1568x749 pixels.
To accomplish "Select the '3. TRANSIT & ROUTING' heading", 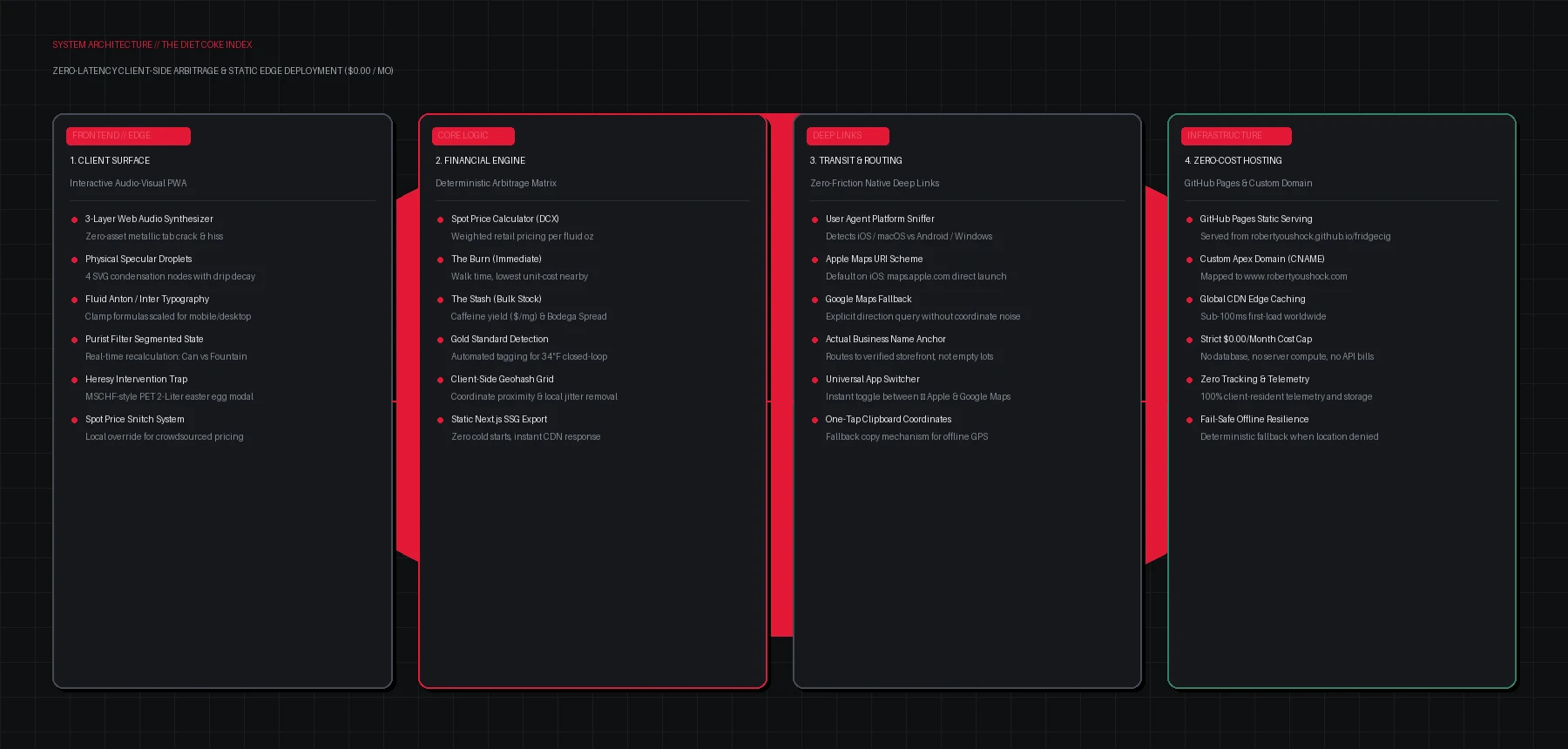I will (855, 160).
